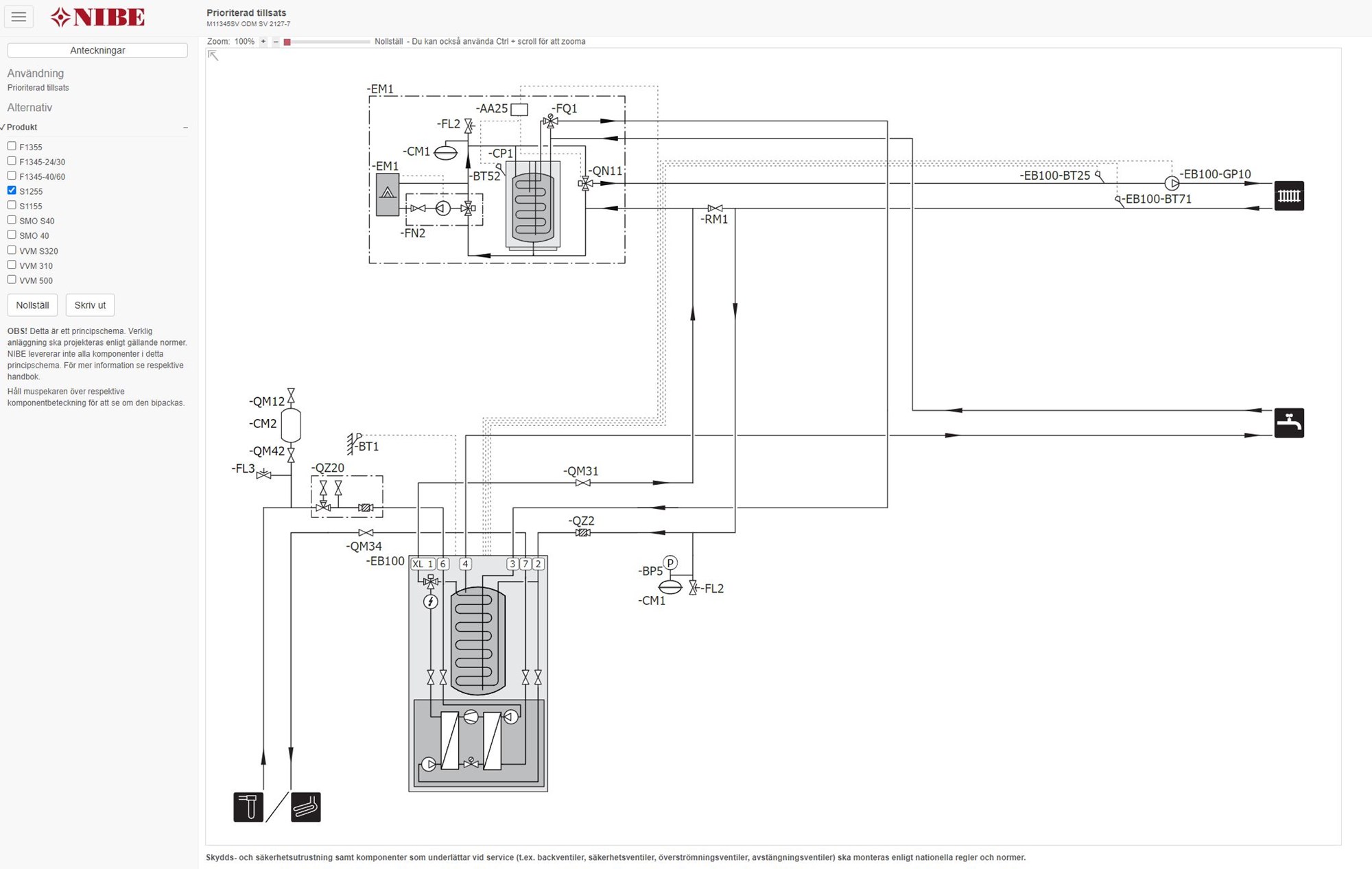Click the Användning heading
The width and height of the screenshot is (1372, 869).
tap(36, 73)
